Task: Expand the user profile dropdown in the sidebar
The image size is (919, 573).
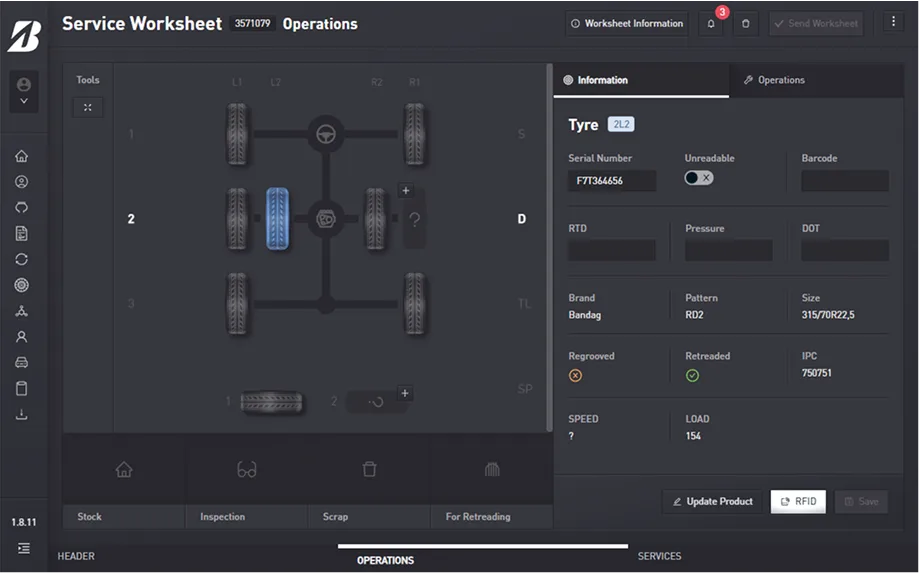Action: pyautogui.click(x=24, y=92)
